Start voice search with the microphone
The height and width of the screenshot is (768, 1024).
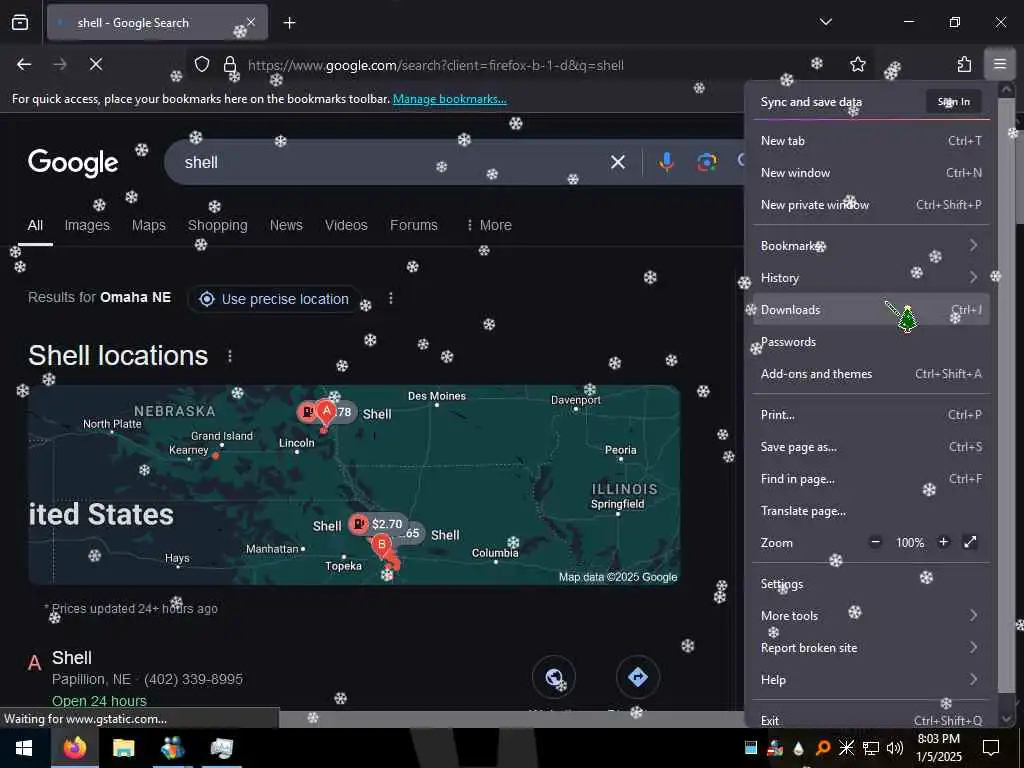click(666, 162)
